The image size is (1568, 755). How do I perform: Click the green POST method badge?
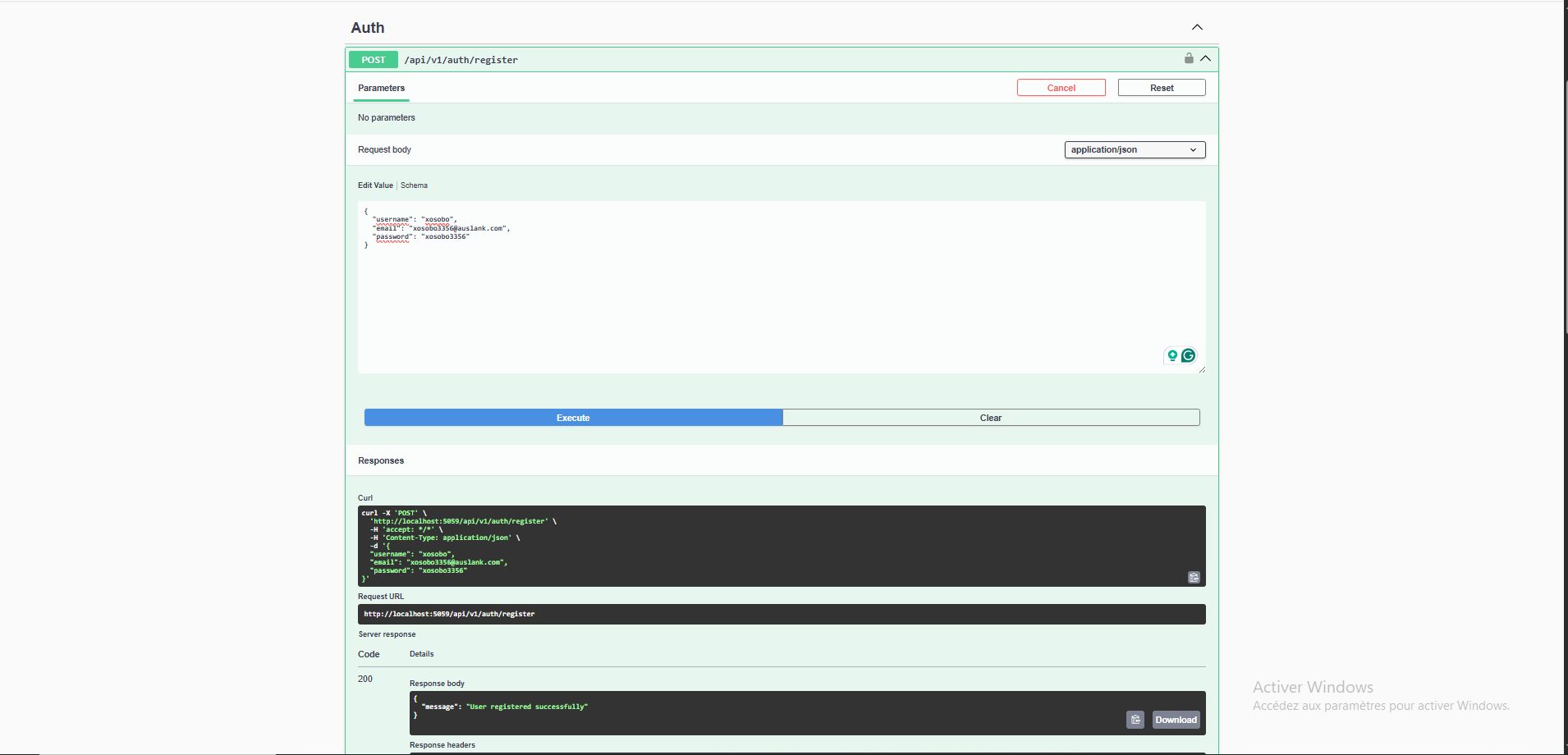373,60
